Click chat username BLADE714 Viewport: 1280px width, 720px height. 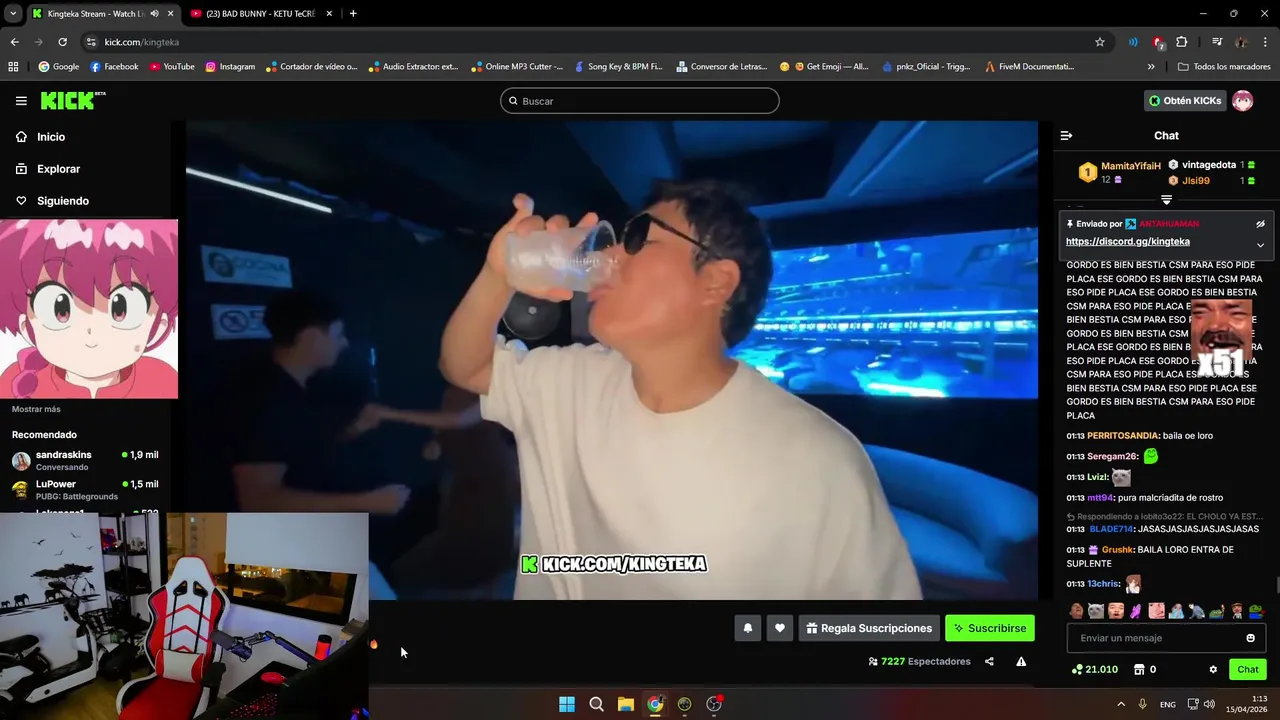click(x=1111, y=529)
